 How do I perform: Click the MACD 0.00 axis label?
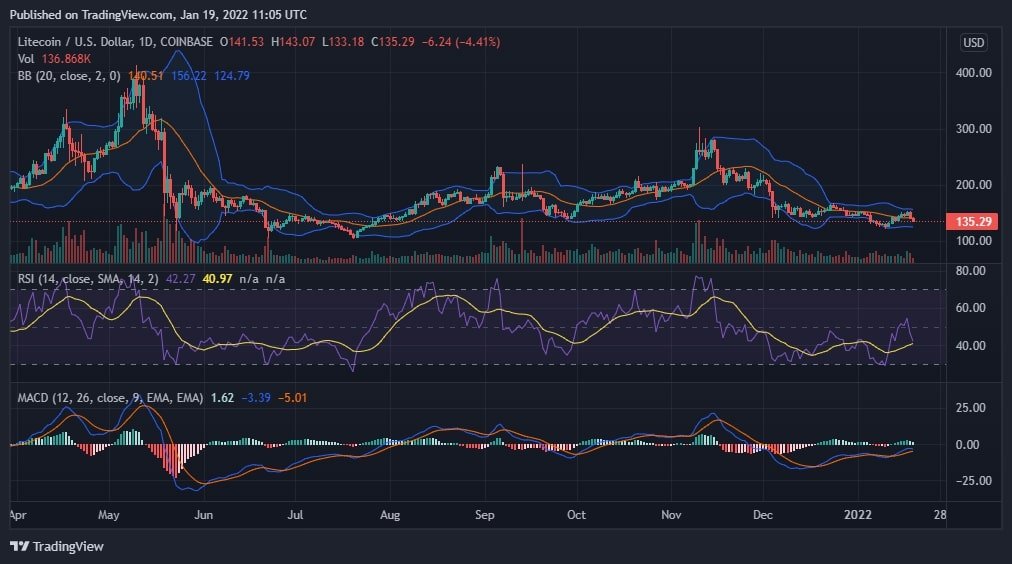click(967, 445)
